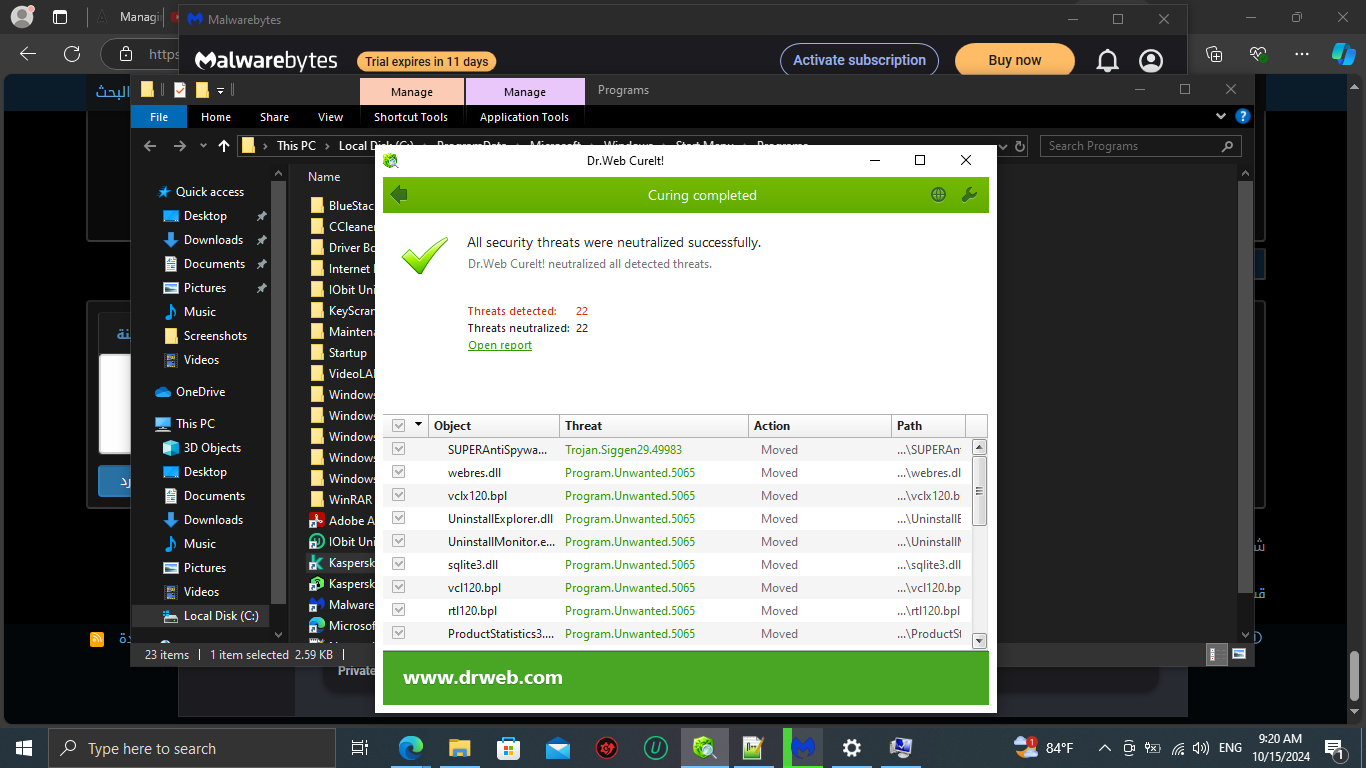Select Screenshots folder under Quick access

click(x=215, y=336)
